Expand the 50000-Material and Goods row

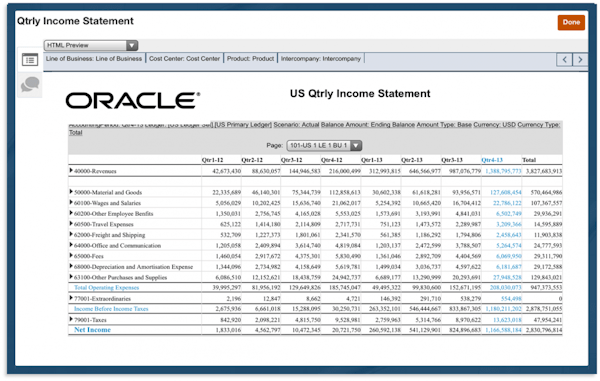(71, 191)
